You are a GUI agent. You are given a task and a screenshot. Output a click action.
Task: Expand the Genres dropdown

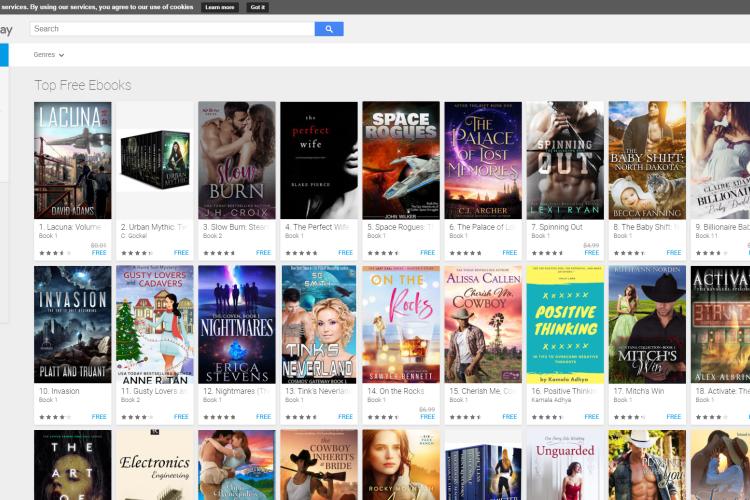pos(48,55)
